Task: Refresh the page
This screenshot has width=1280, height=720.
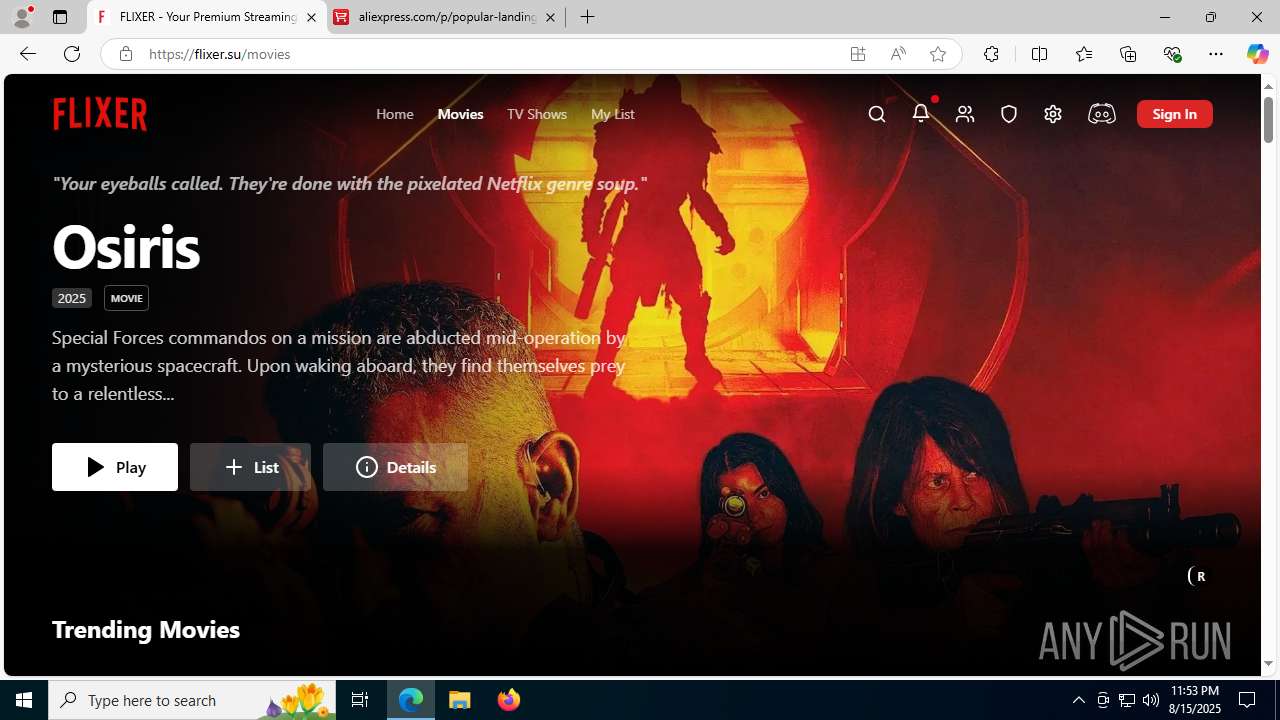Action: click(72, 54)
